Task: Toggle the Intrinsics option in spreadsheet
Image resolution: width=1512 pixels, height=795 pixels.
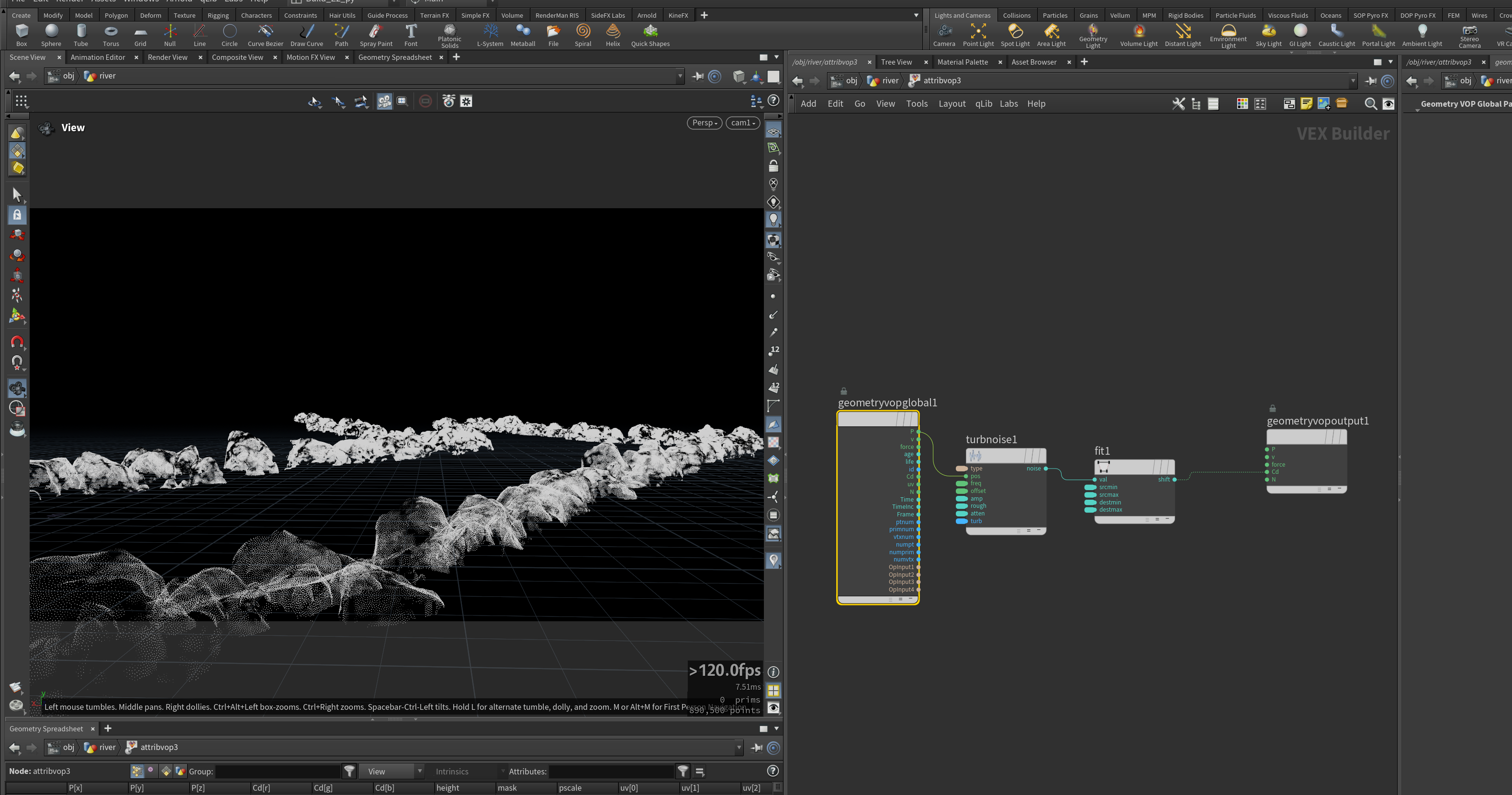Action: click(452, 772)
